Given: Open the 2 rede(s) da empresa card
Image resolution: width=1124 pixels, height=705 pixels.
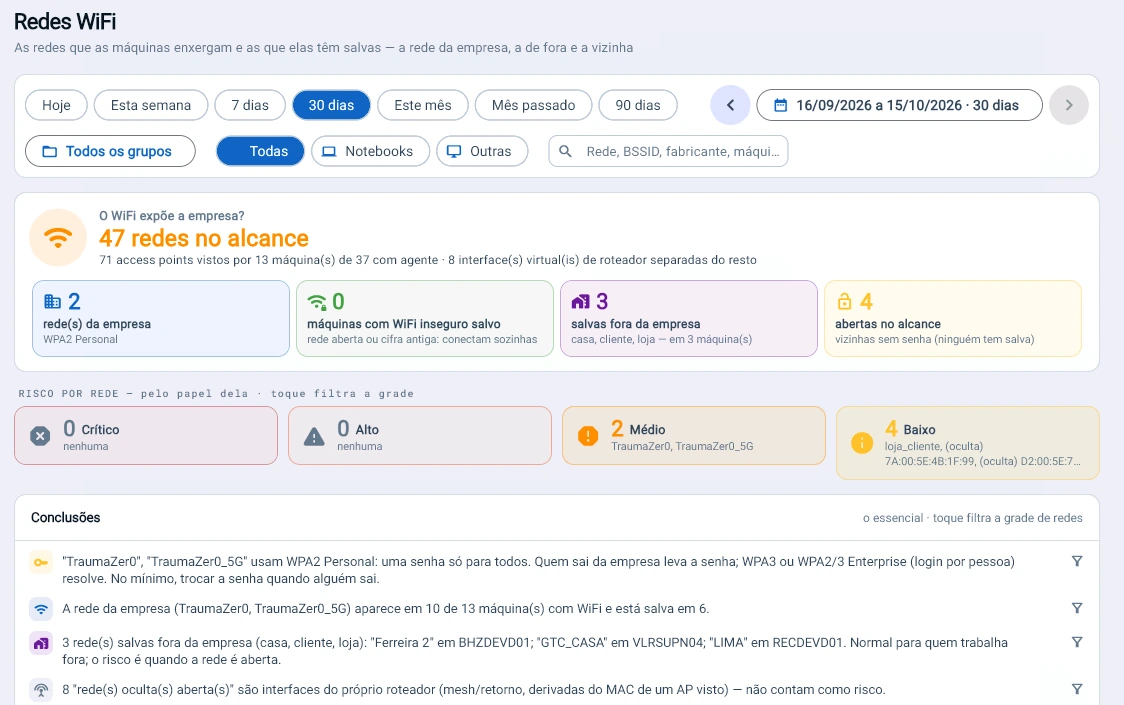Looking at the screenshot, I should point(161,318).
